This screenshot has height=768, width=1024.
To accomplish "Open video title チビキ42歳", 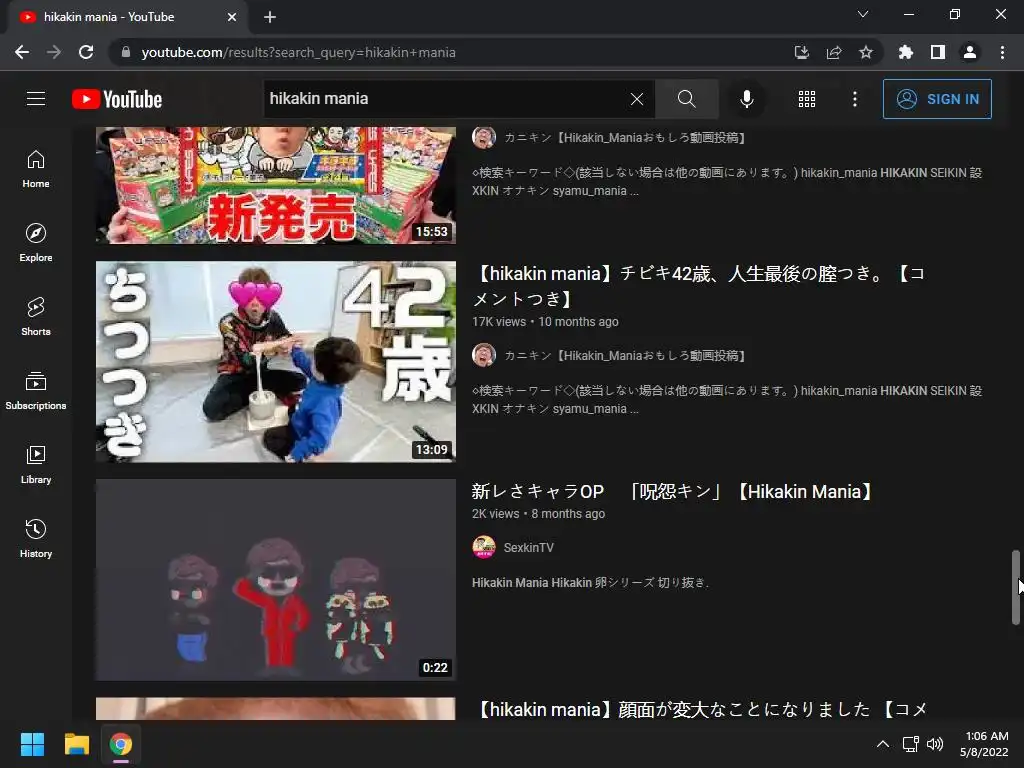I will [x=699, y=286].
